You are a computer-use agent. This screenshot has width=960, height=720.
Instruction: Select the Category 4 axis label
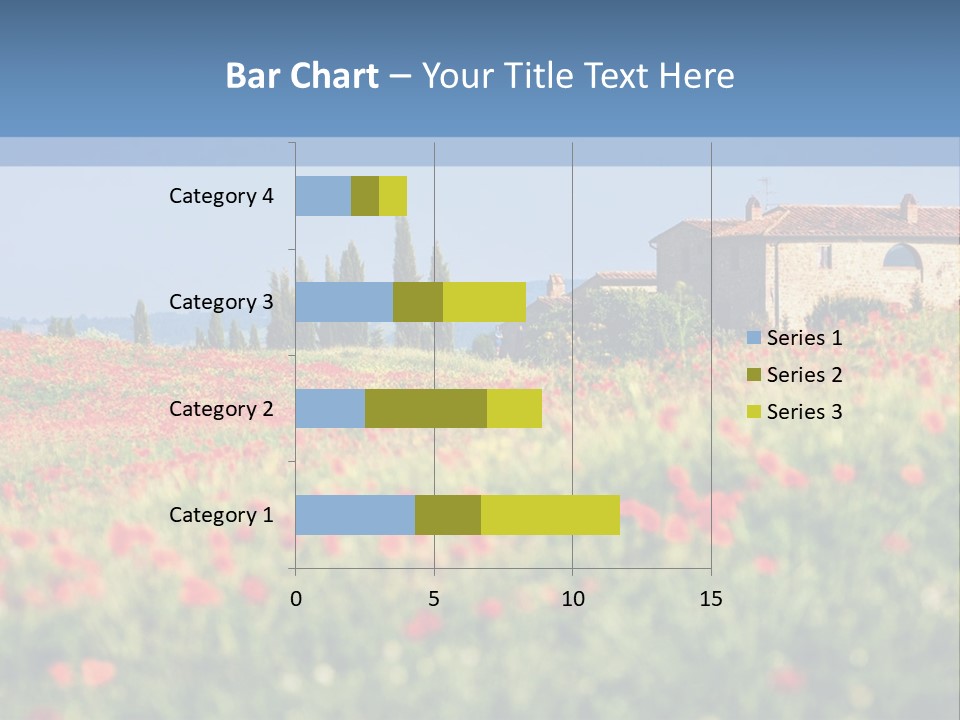pos(221,196)
